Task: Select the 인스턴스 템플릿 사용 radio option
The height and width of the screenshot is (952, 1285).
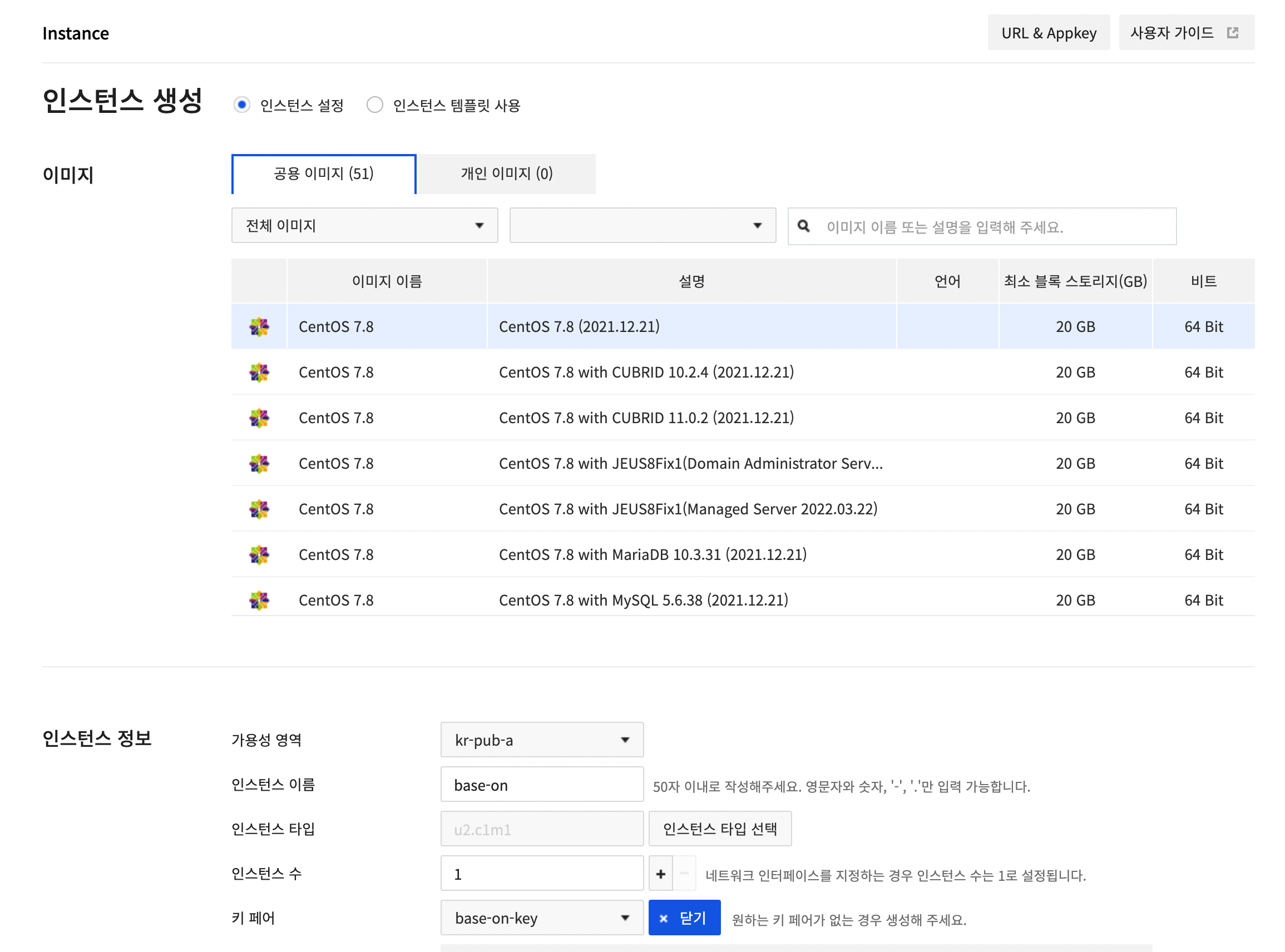Action: tap(375, 105)
